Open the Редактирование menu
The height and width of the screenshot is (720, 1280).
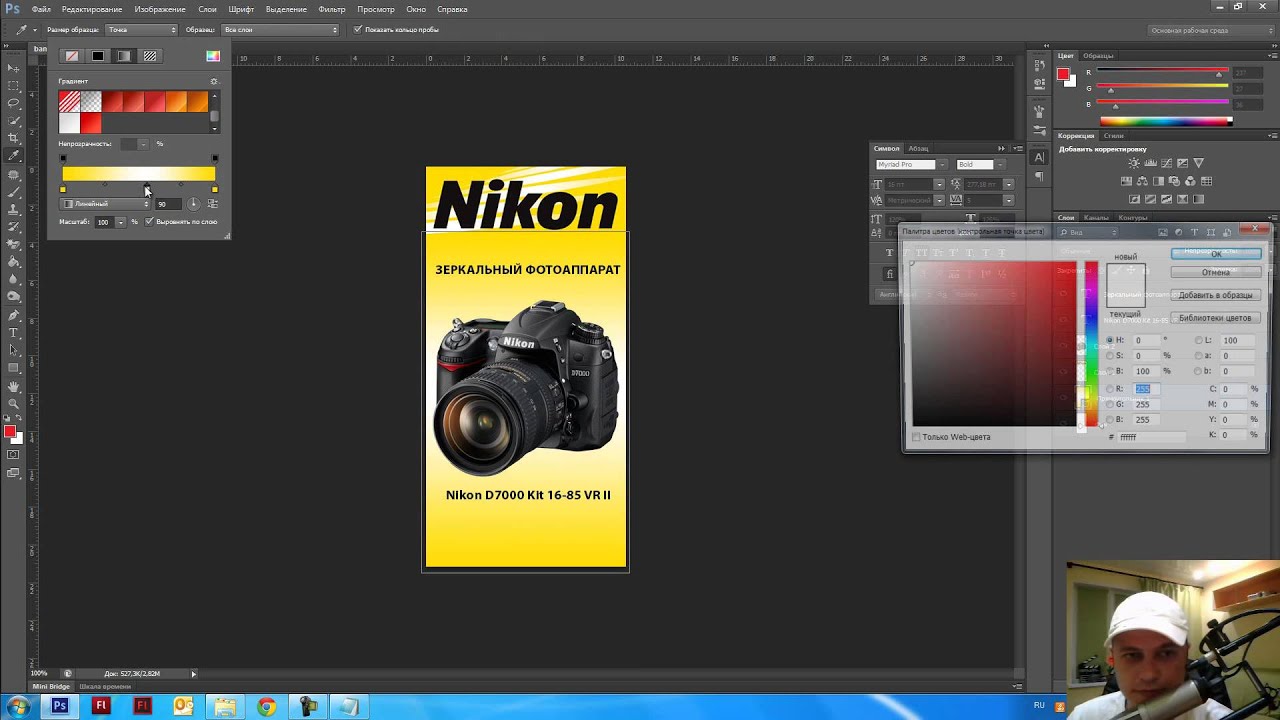tap(92, 9)
